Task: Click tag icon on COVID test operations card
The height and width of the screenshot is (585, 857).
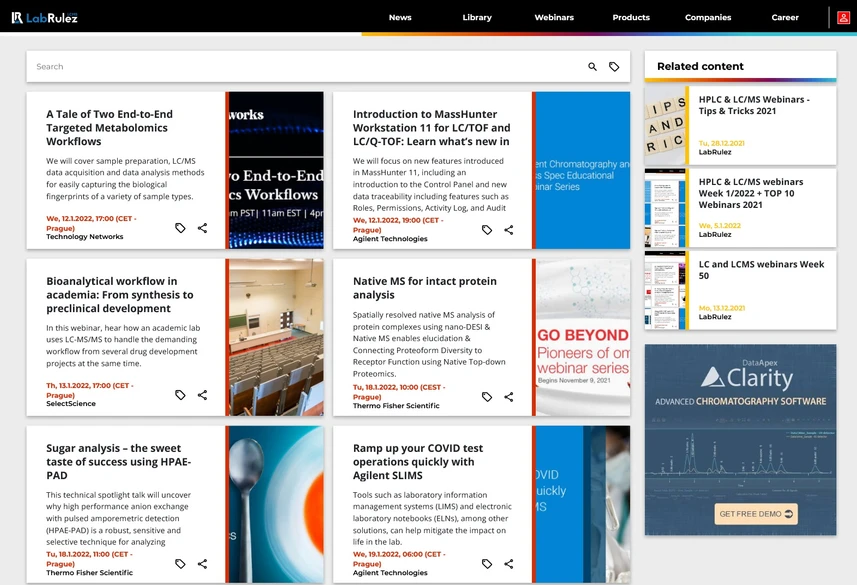Action: pyautogui.click(x=487, y=564)
